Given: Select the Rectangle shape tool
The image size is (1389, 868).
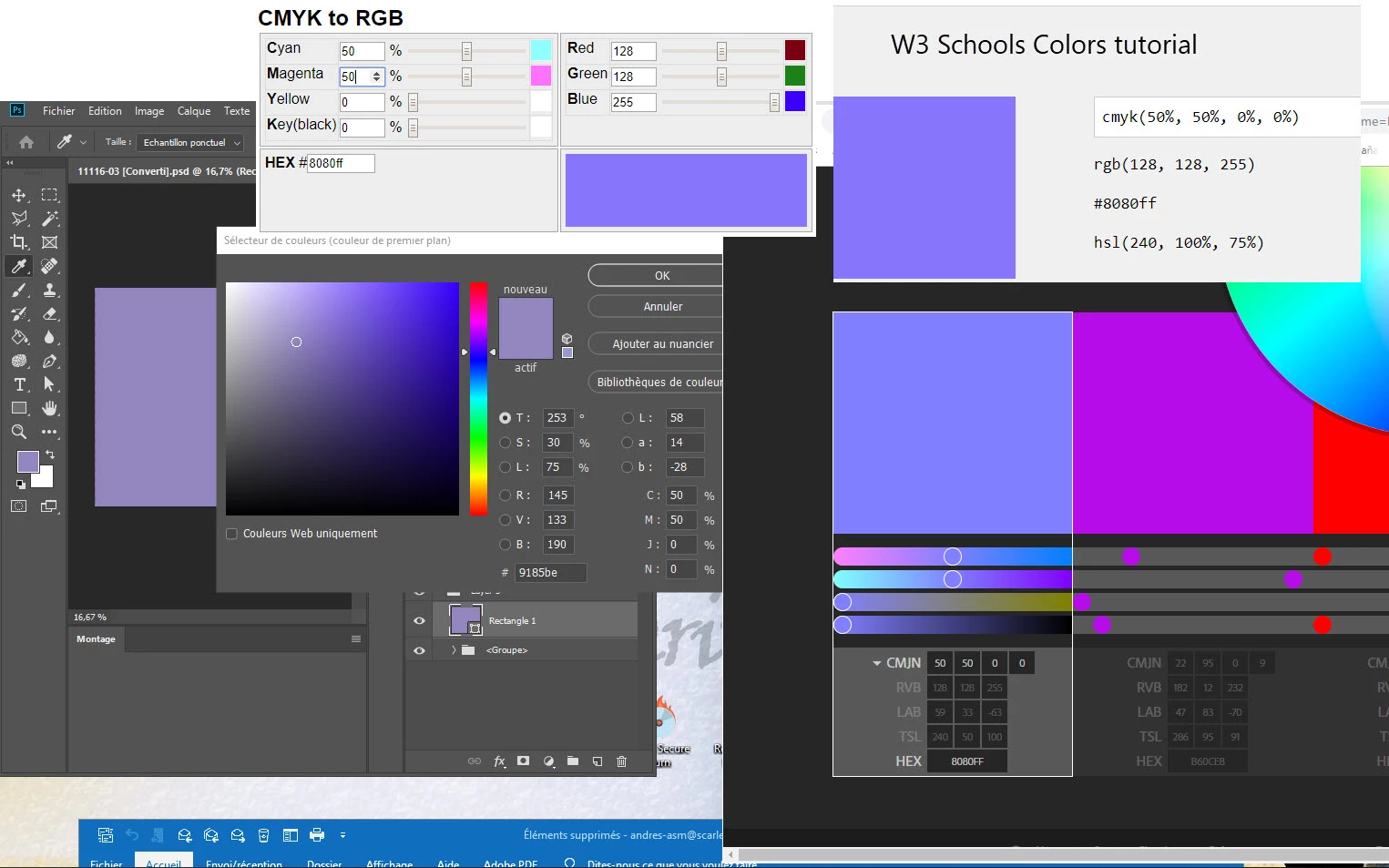Looking at the screenshot, I should click(19, 408).
